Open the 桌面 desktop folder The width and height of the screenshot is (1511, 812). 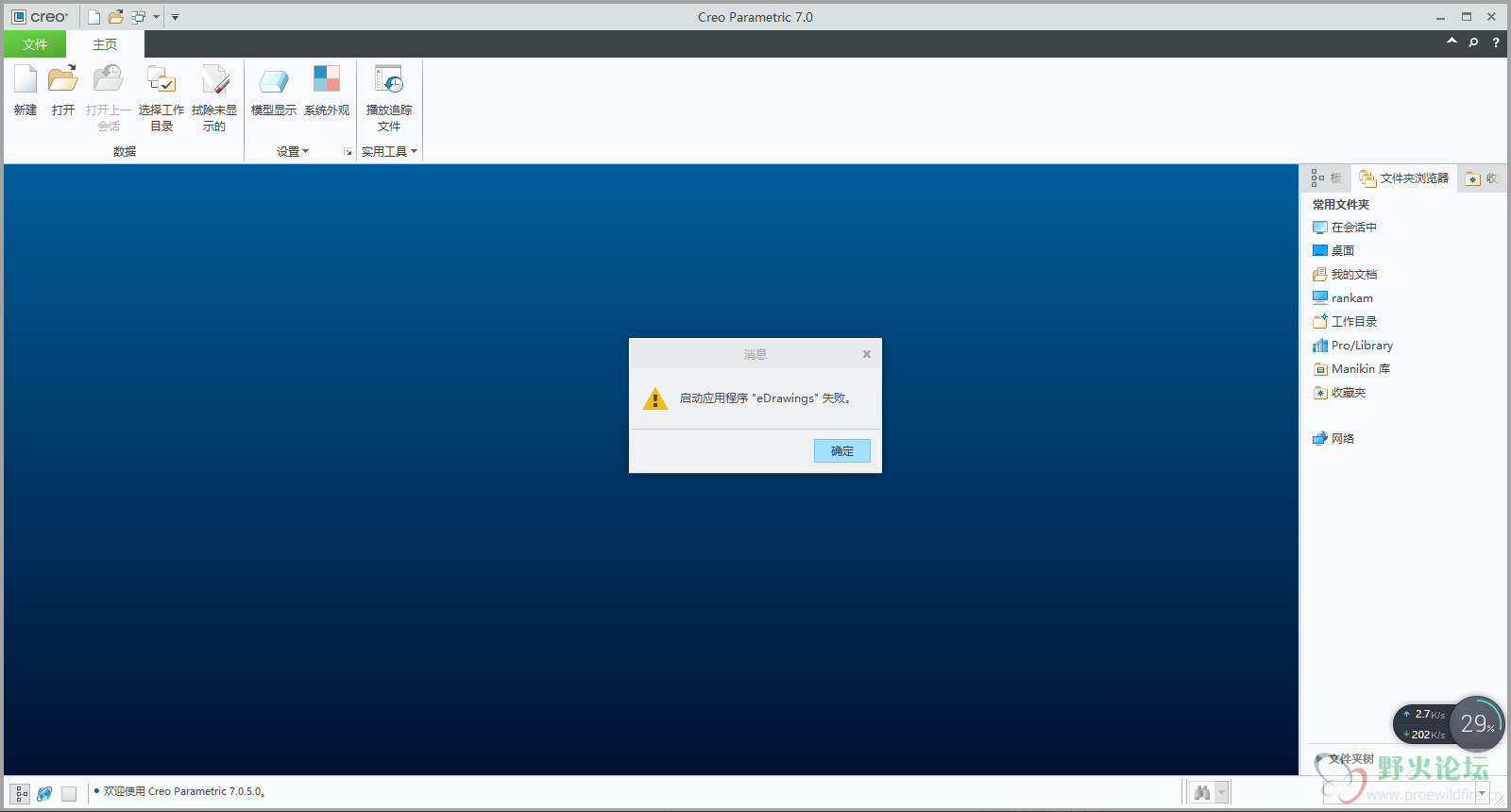pos(1333,251)
